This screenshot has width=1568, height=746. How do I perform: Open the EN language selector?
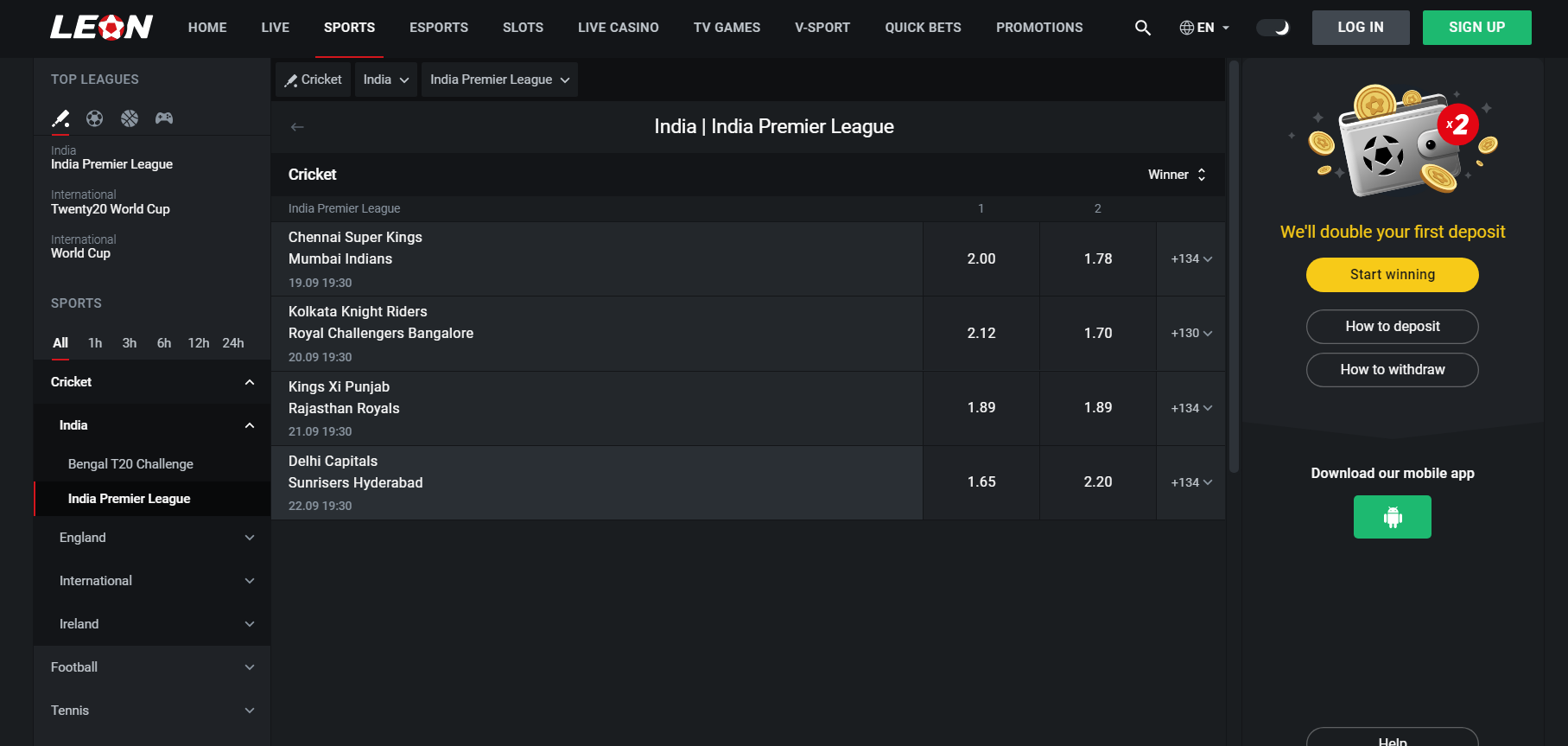click(x=1204, y=28)
